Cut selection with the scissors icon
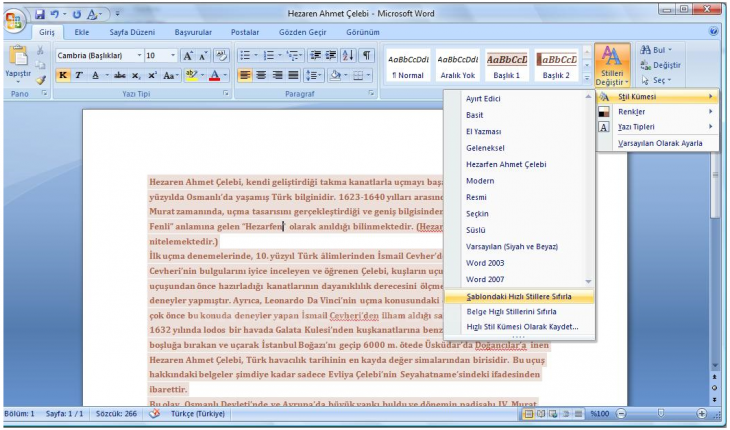 click(x=41, y=50)
